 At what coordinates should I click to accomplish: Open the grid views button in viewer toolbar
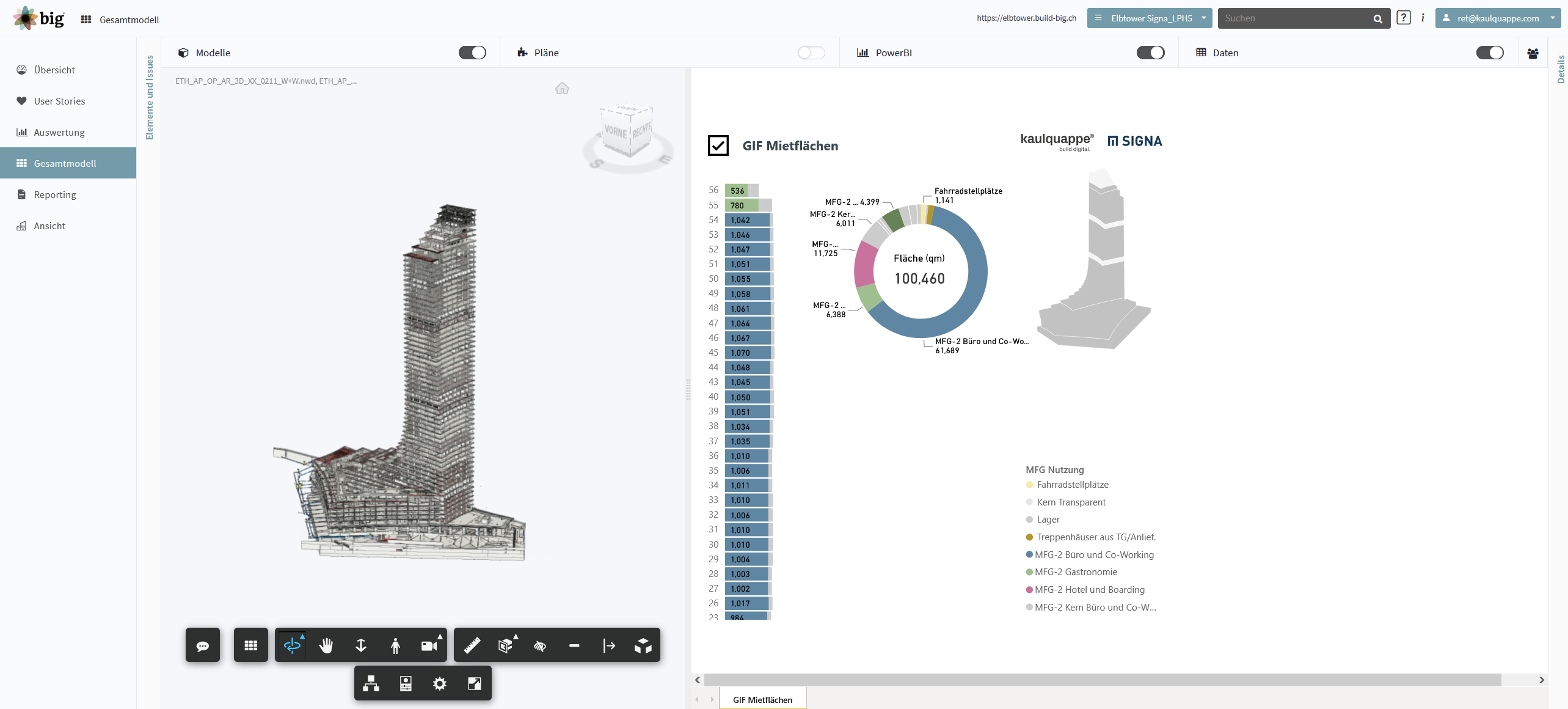(251, 645)
